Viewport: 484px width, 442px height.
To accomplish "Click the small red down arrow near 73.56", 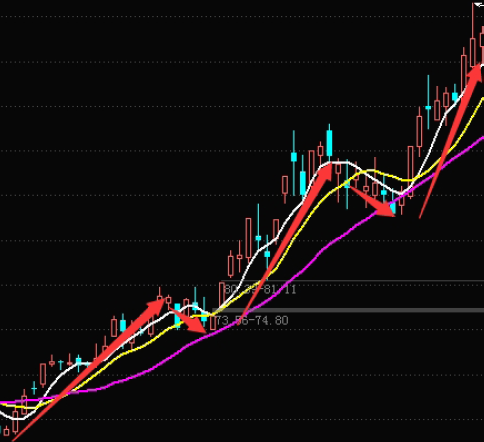I will 189,321.
